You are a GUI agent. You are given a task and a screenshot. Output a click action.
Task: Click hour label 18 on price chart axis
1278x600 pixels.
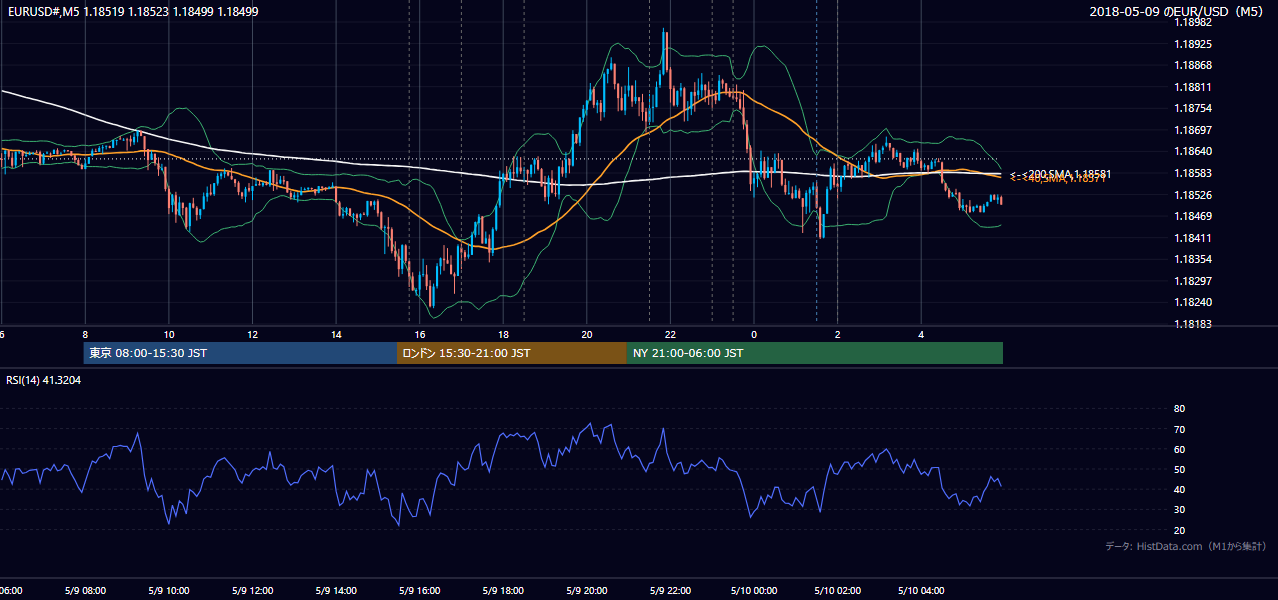click(x=503, y=334)
